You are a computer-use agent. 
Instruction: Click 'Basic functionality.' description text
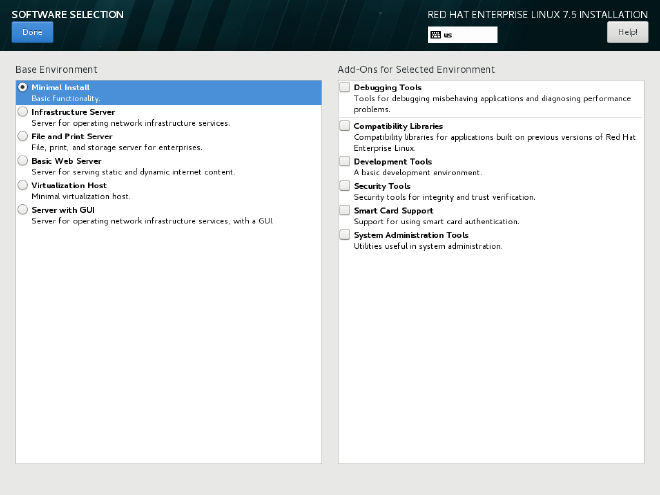click(x=66, y=98)
